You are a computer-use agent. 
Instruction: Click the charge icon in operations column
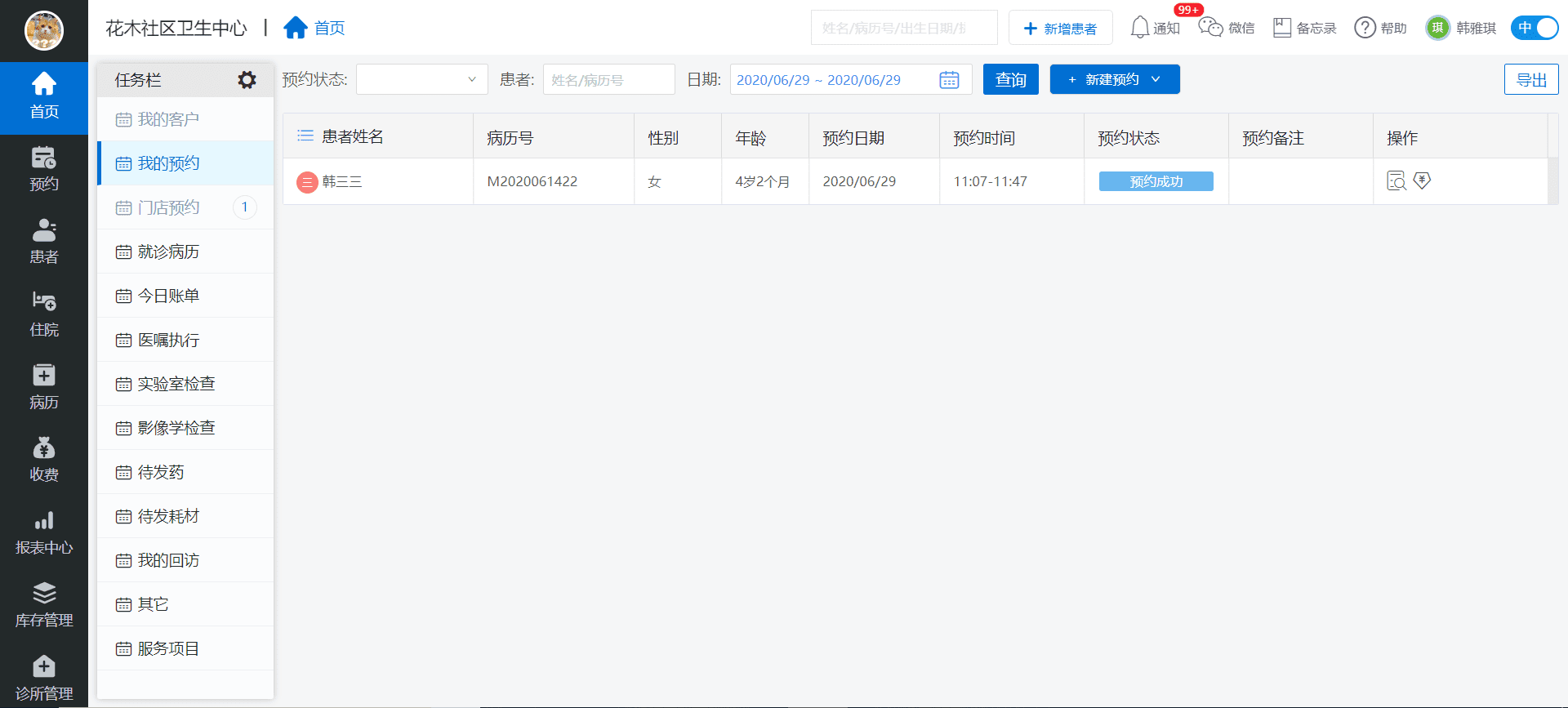click(x=1422, y=180)
